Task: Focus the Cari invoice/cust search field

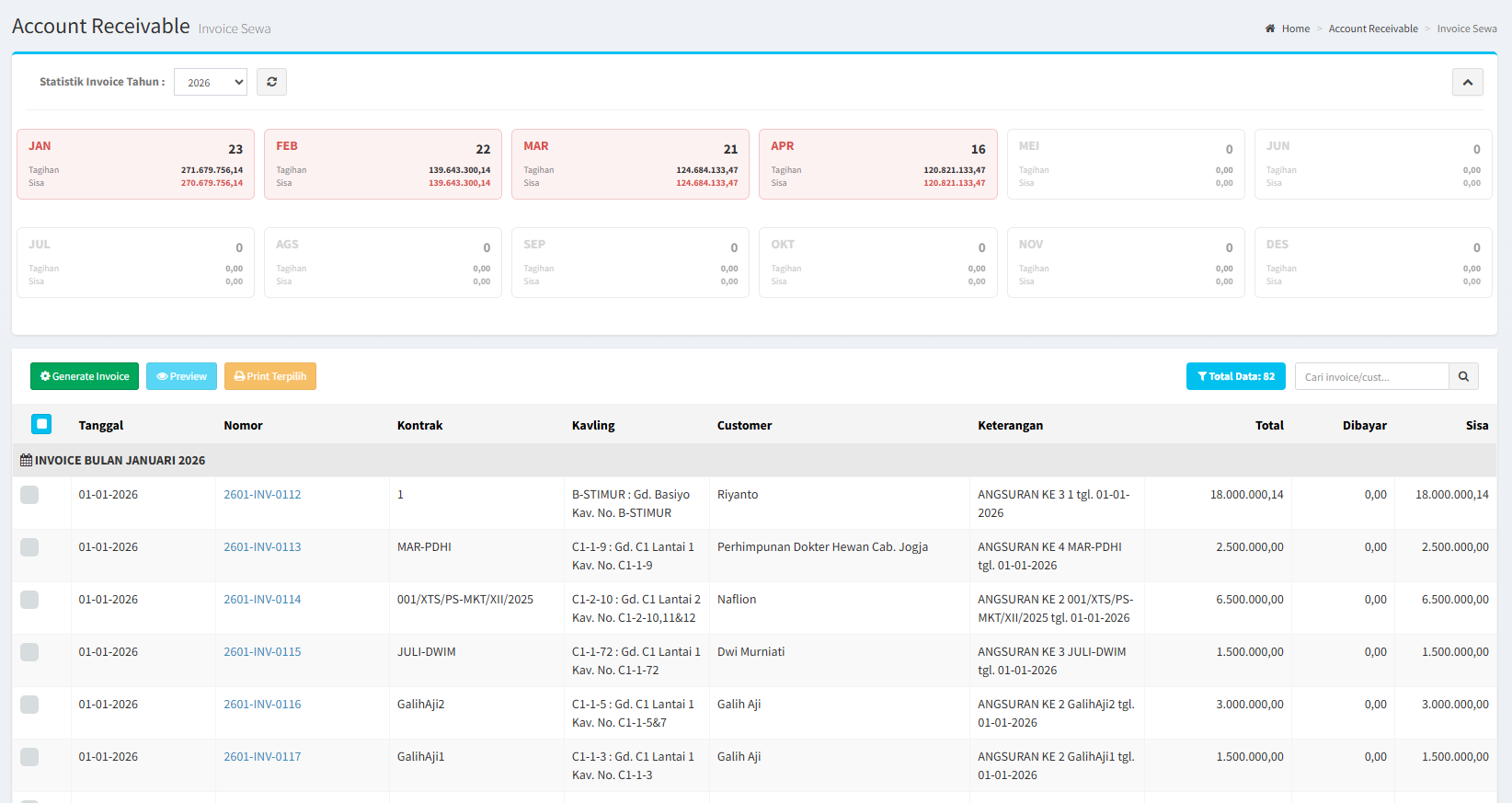Action: point(1371,376)
